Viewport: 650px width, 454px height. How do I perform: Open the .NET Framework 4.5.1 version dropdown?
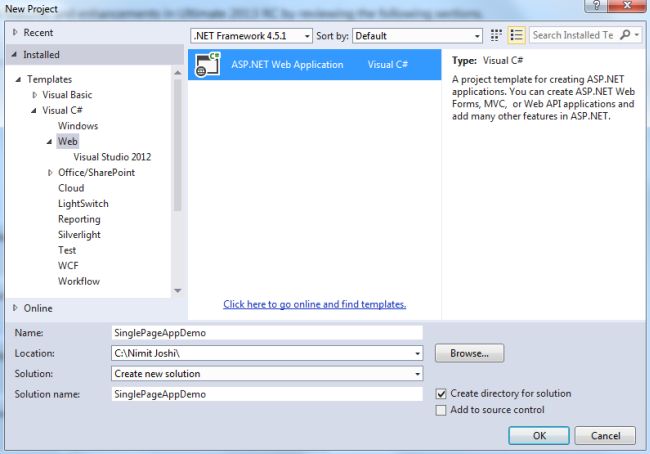pos(252,36)
